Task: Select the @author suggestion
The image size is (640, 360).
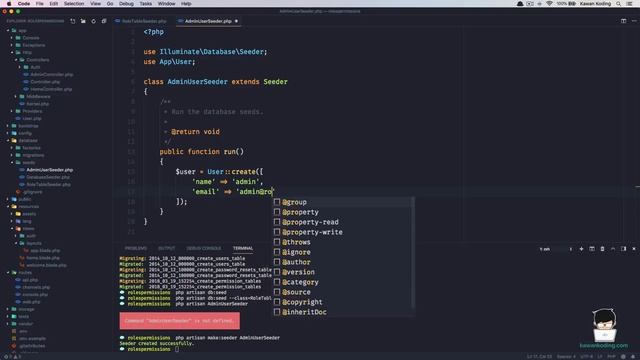Action: [343, 262]
